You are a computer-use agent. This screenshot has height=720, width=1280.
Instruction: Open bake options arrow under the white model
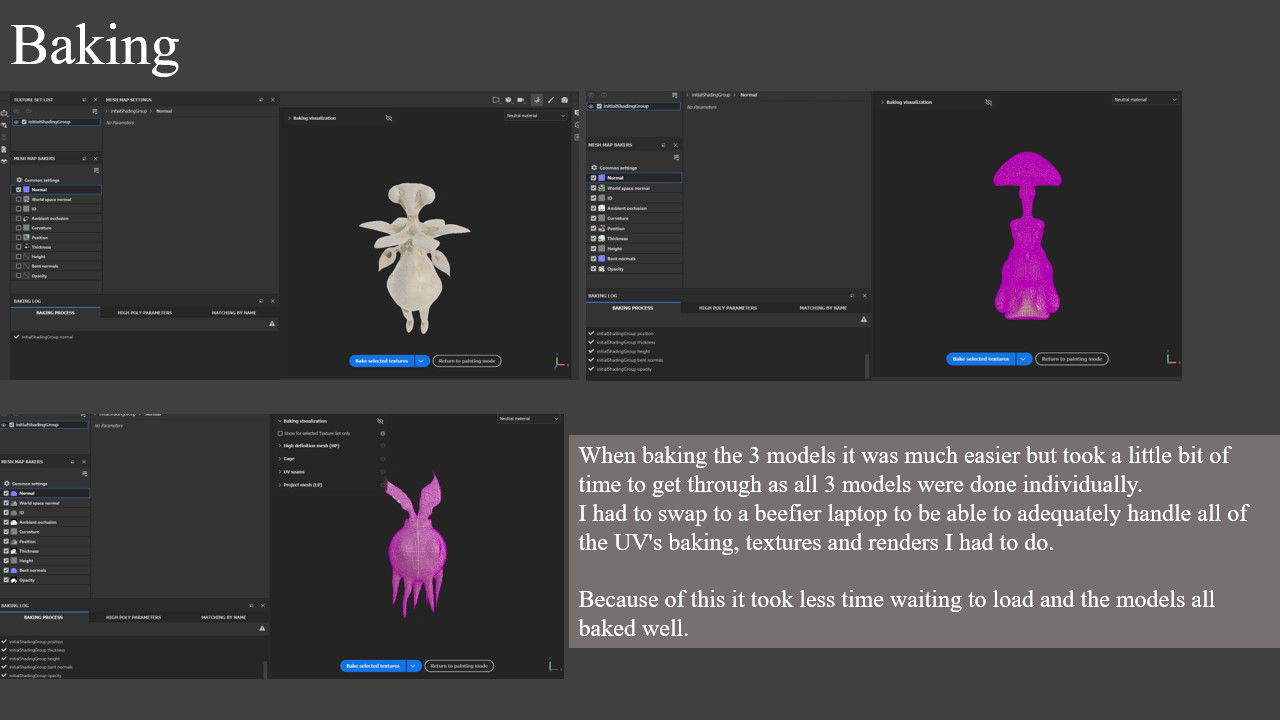(422, 361)
